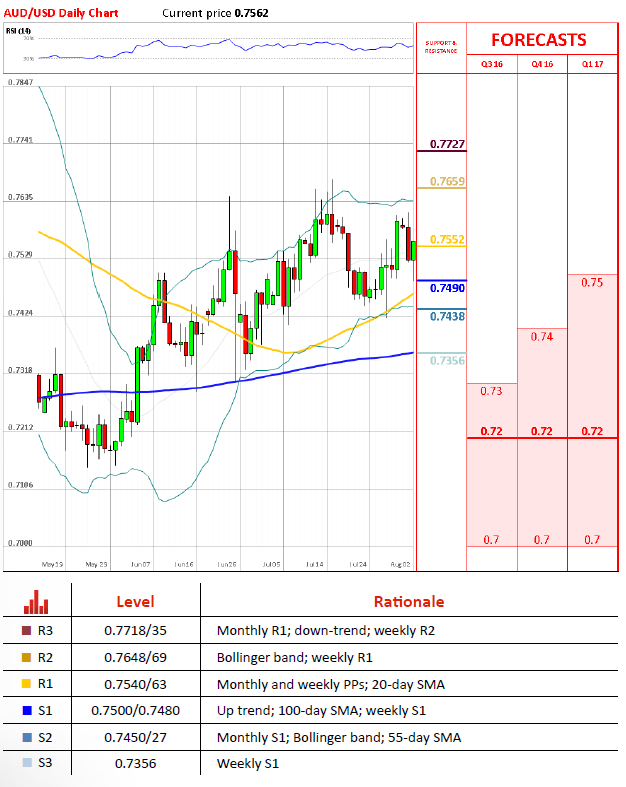626x787 pixels.
Task: Click rationale 'Monthly R1; down-trend; weekly R2'
Action: (326, 630)
